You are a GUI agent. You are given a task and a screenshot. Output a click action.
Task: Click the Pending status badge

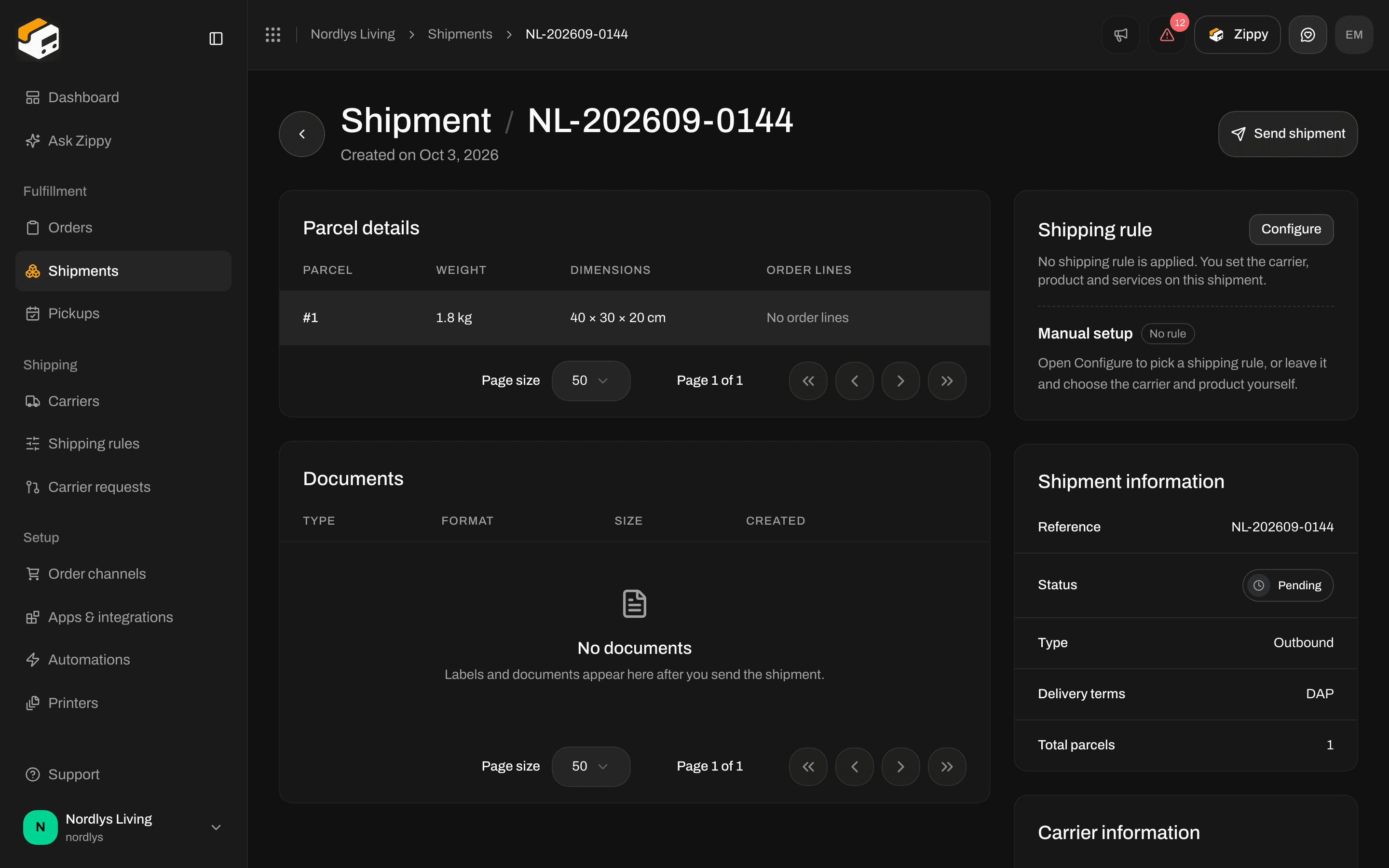[1287, 585]
